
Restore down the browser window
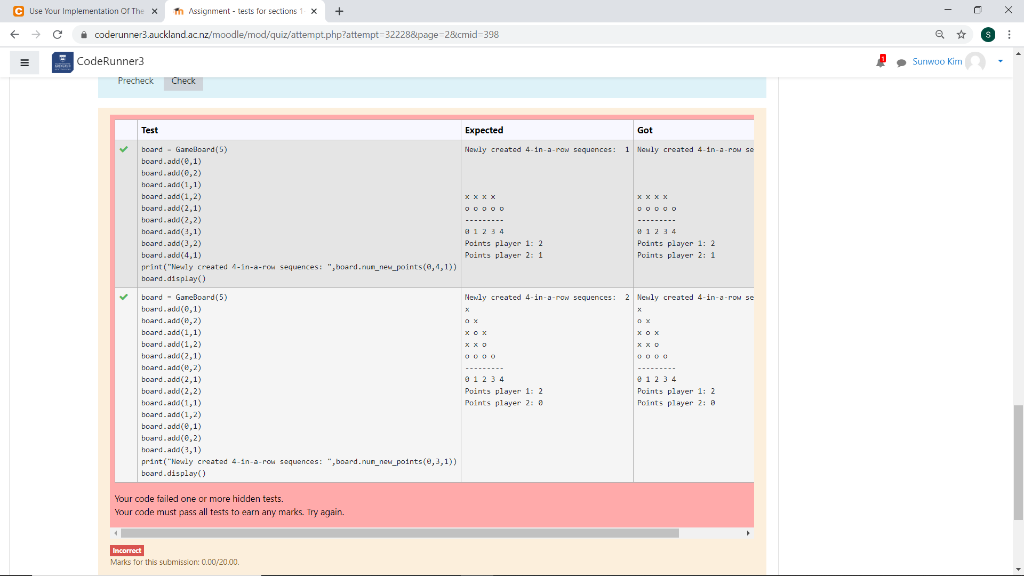(978, 10)
